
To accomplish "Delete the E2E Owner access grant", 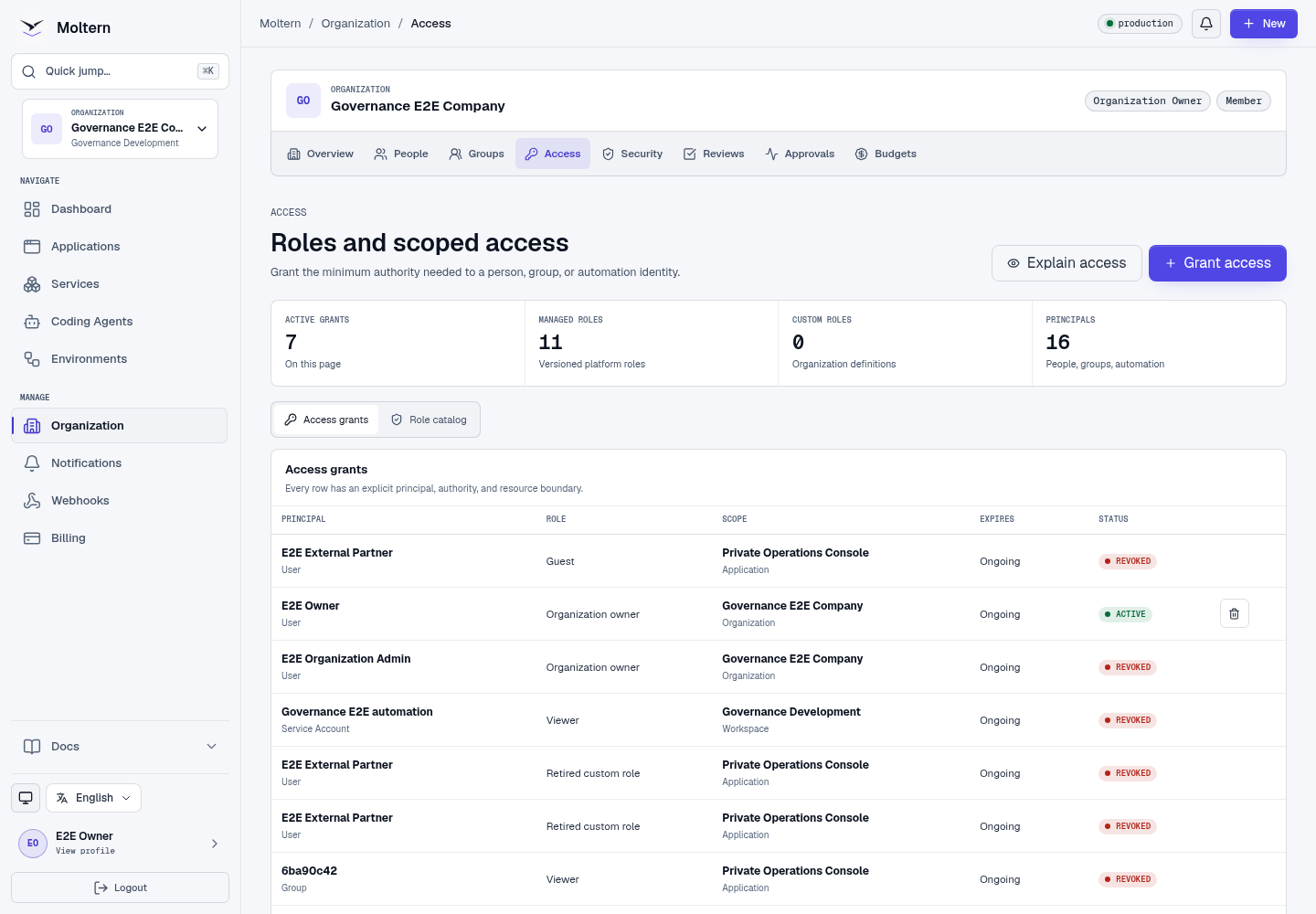I will [x=1234, y=613].
